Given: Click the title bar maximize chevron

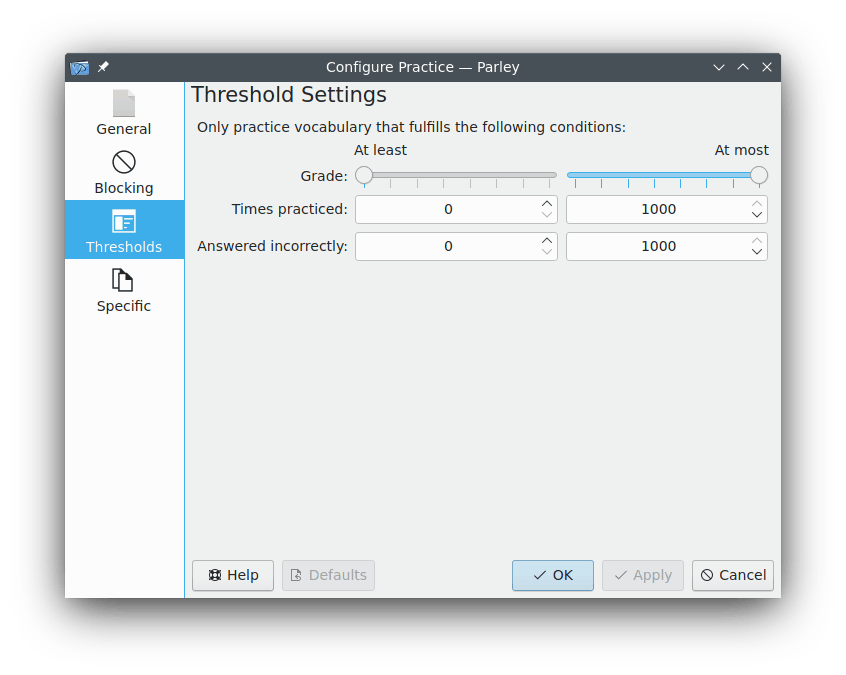Looking at the screenshot, I should (743, 68).
